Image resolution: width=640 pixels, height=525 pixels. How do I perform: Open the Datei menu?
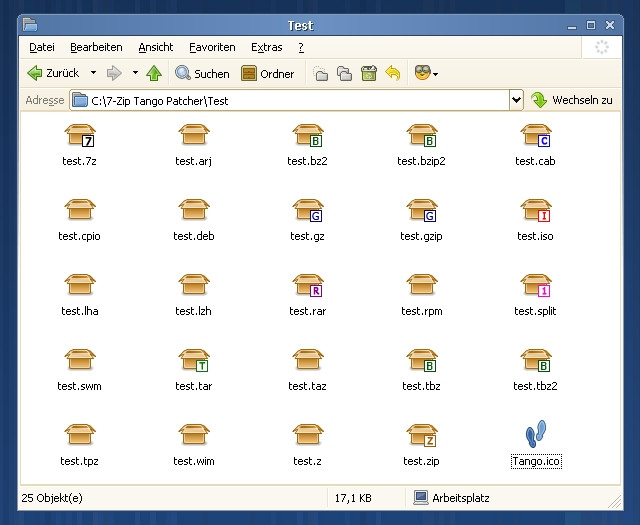click(42, 47)
